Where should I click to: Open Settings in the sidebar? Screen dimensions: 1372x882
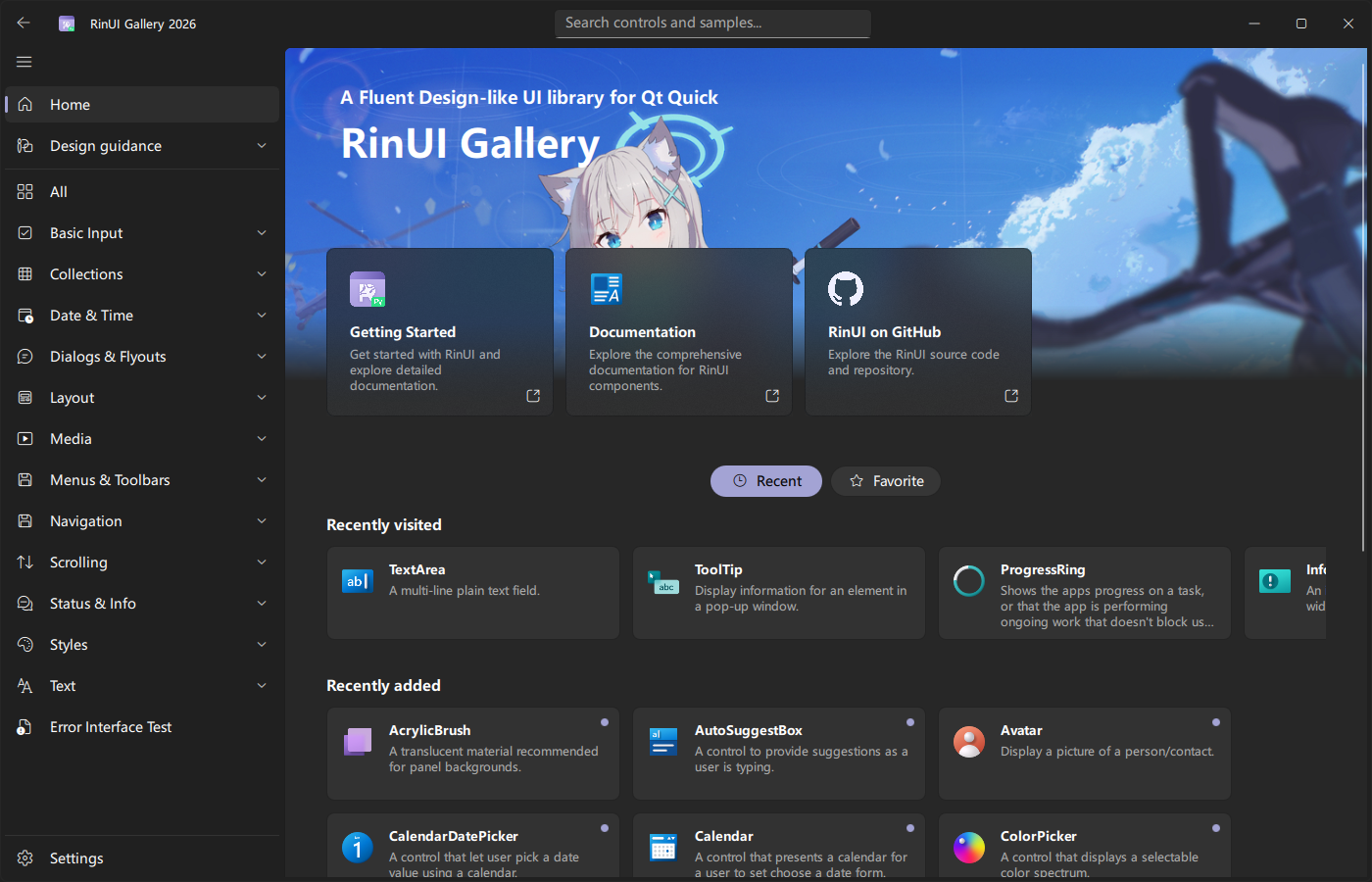(x=142, y=858)
